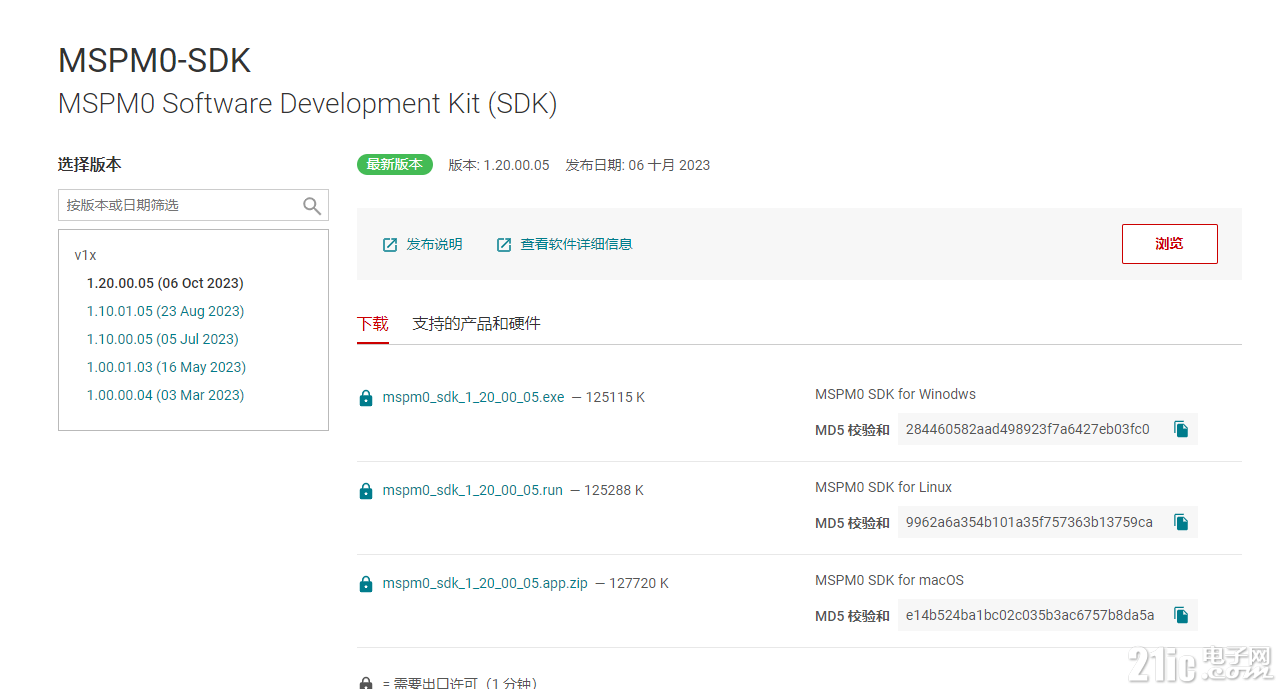Click the MD5 hash e14b524ba1bc02c035b3ac6757b8da5a

tap(1030, 615)
